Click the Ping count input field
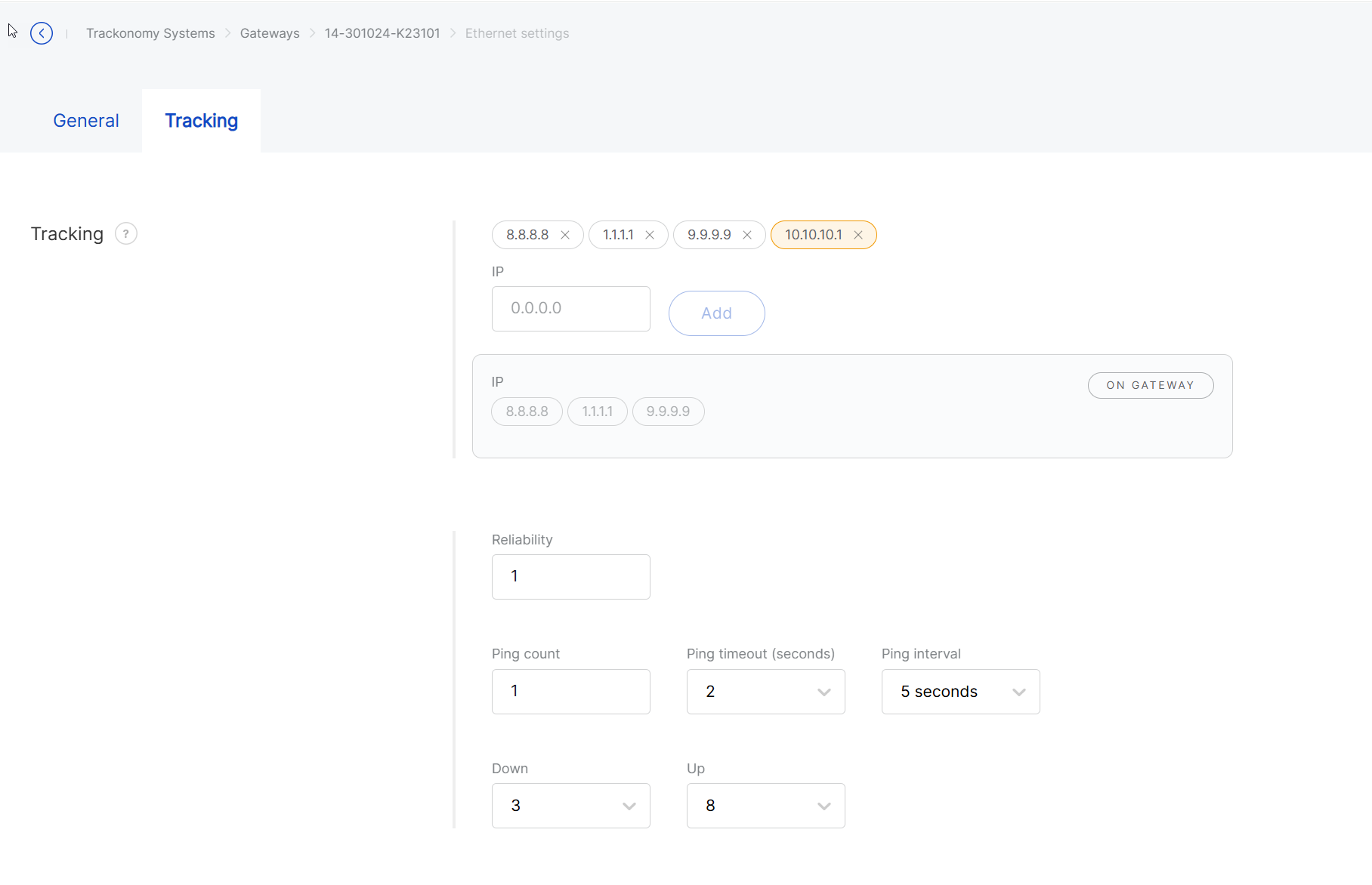 point(570,692)
